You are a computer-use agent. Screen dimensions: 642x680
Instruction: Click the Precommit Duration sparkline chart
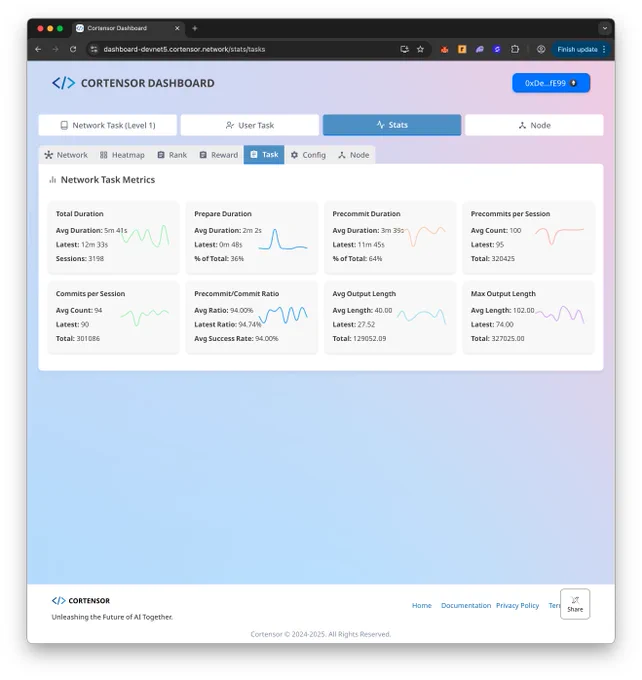[424, 236]
